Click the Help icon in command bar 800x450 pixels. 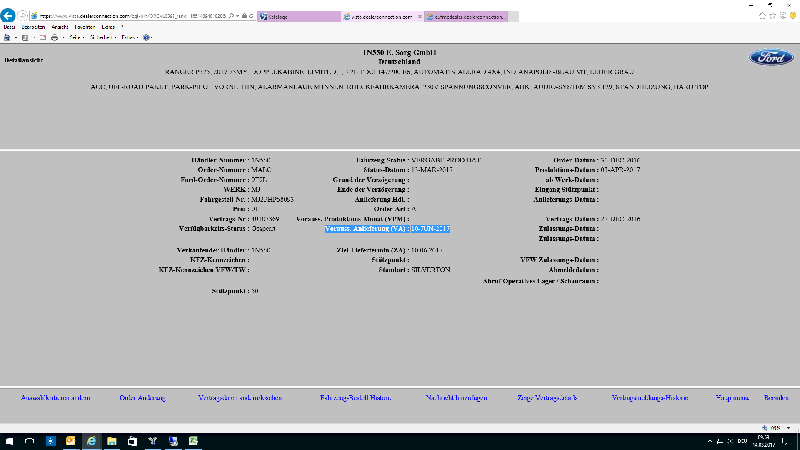[x=147, y=38]
